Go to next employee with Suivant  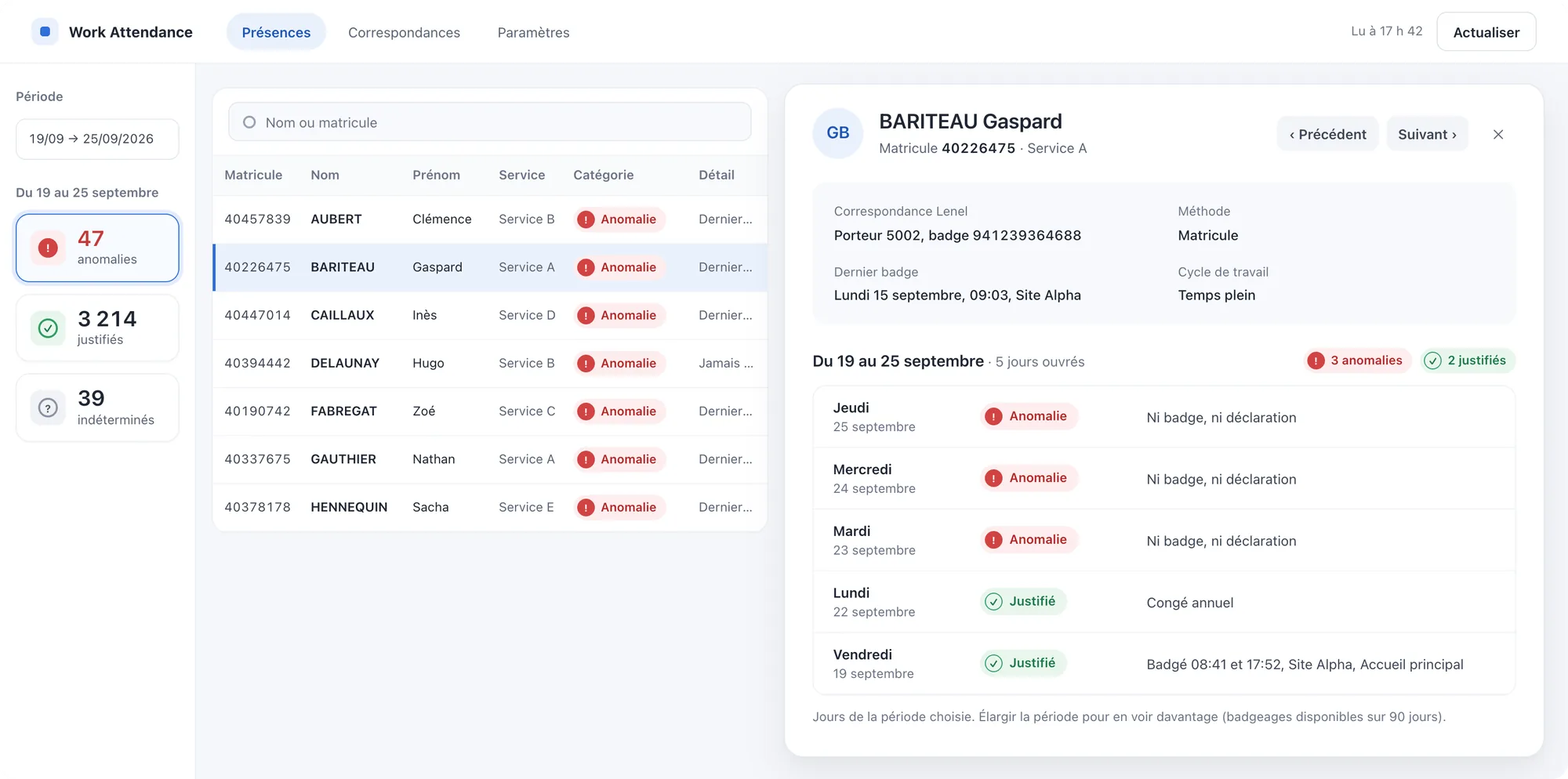[1427, 134]
